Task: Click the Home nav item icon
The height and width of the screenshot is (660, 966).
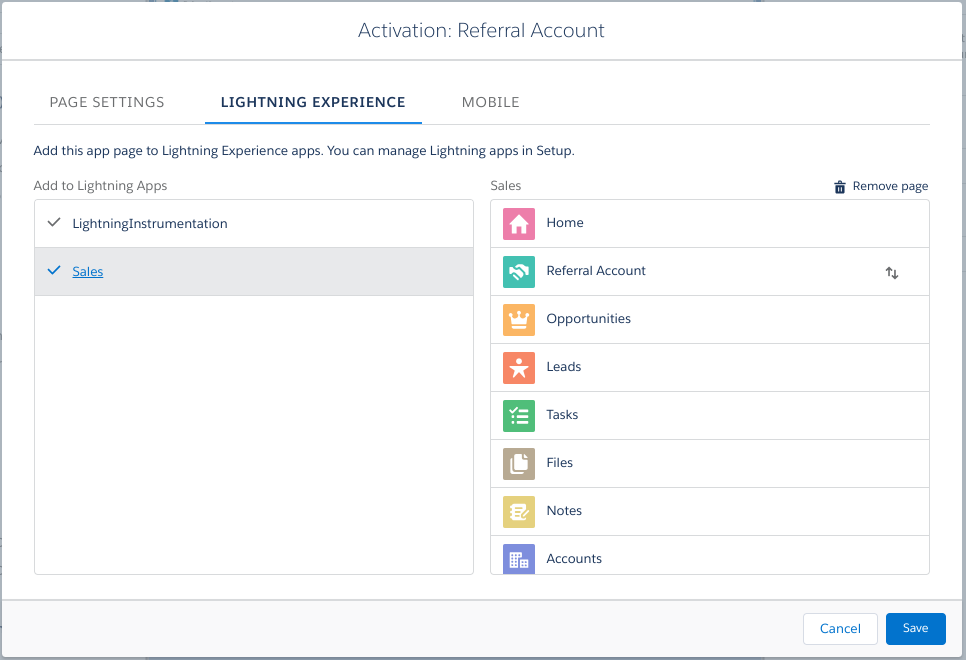Action: 519,223
